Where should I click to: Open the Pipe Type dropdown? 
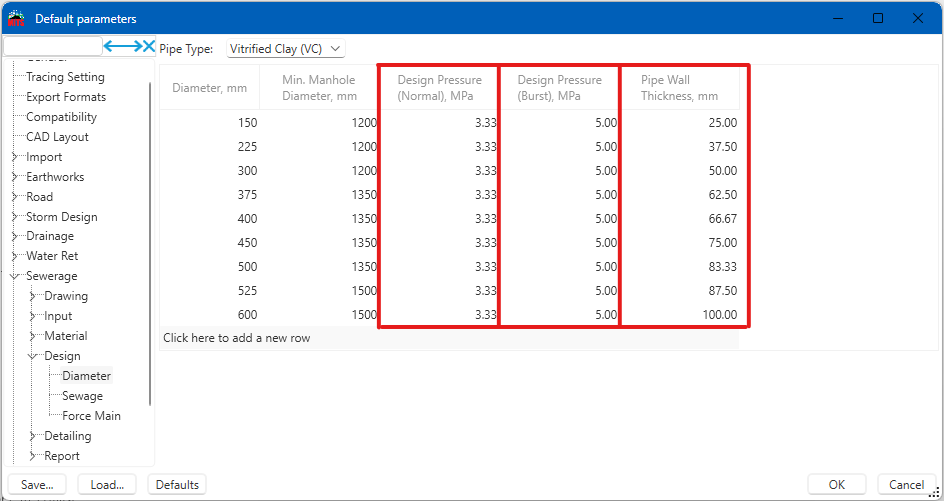coord(285,48)
